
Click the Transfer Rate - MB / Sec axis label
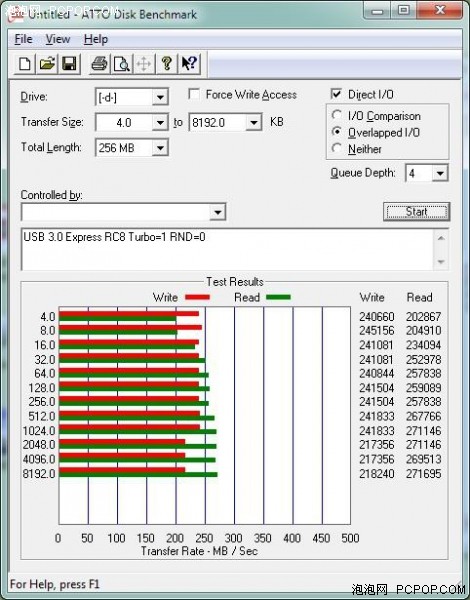pos(199,551)
